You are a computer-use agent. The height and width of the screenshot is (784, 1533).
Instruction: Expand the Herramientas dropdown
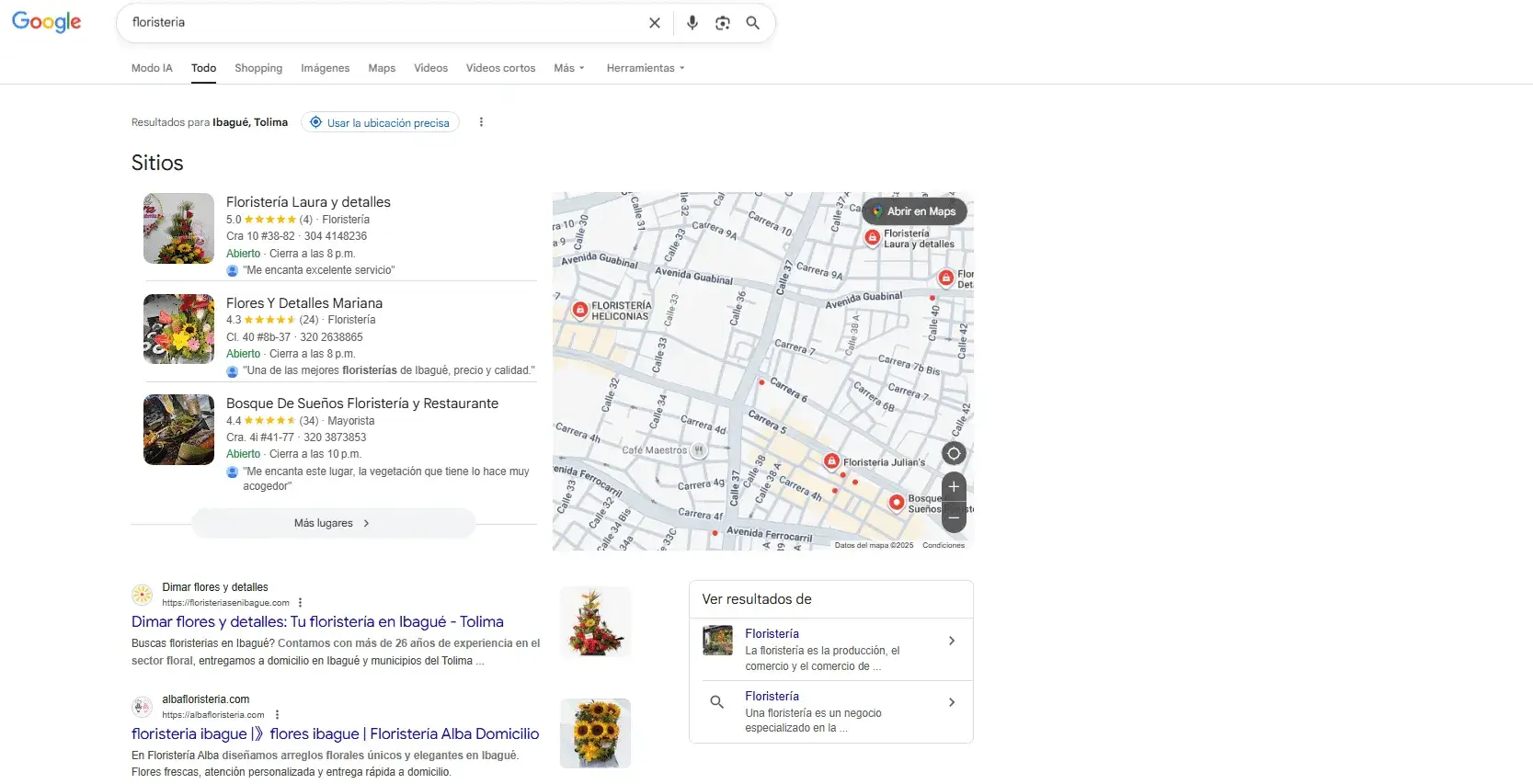646,68
